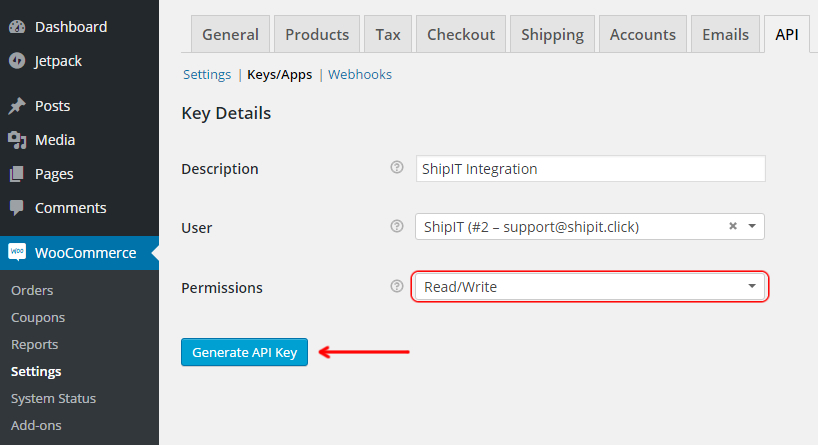Image resolution: width=818 pixels, height=445 pixels.
Task: Click the Media icon in sidebar
Action: pos(17,140)
